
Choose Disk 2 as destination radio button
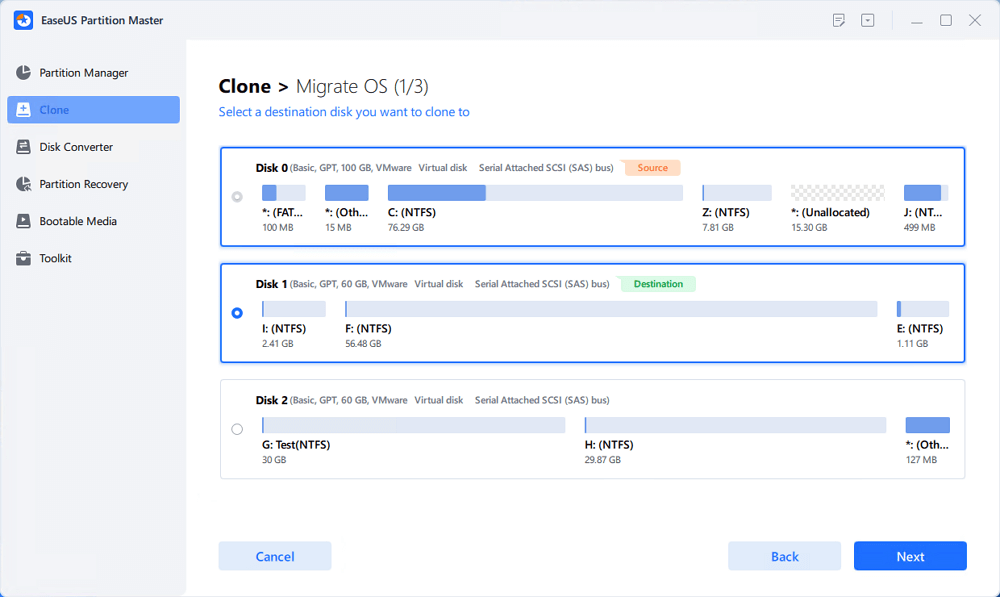(x=237, y=429)
